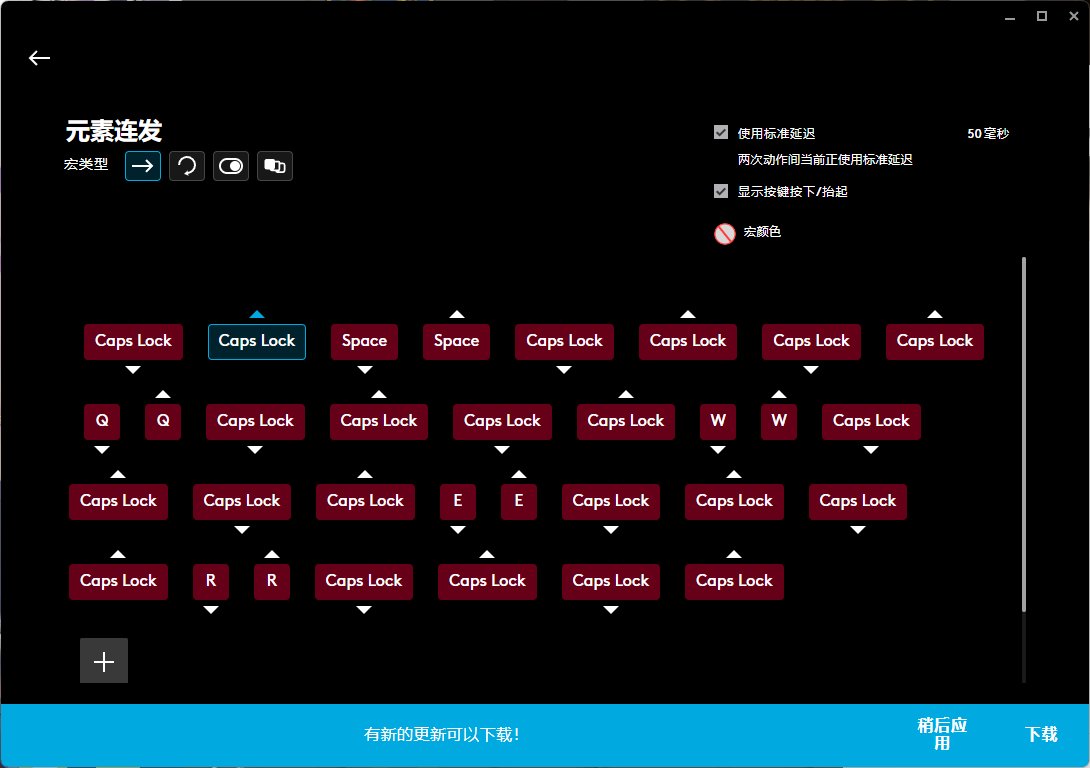Click the 有新的更新可以下载! notification text
The height and width of the screenshot is (768, 1090).
tap(442, 735)
